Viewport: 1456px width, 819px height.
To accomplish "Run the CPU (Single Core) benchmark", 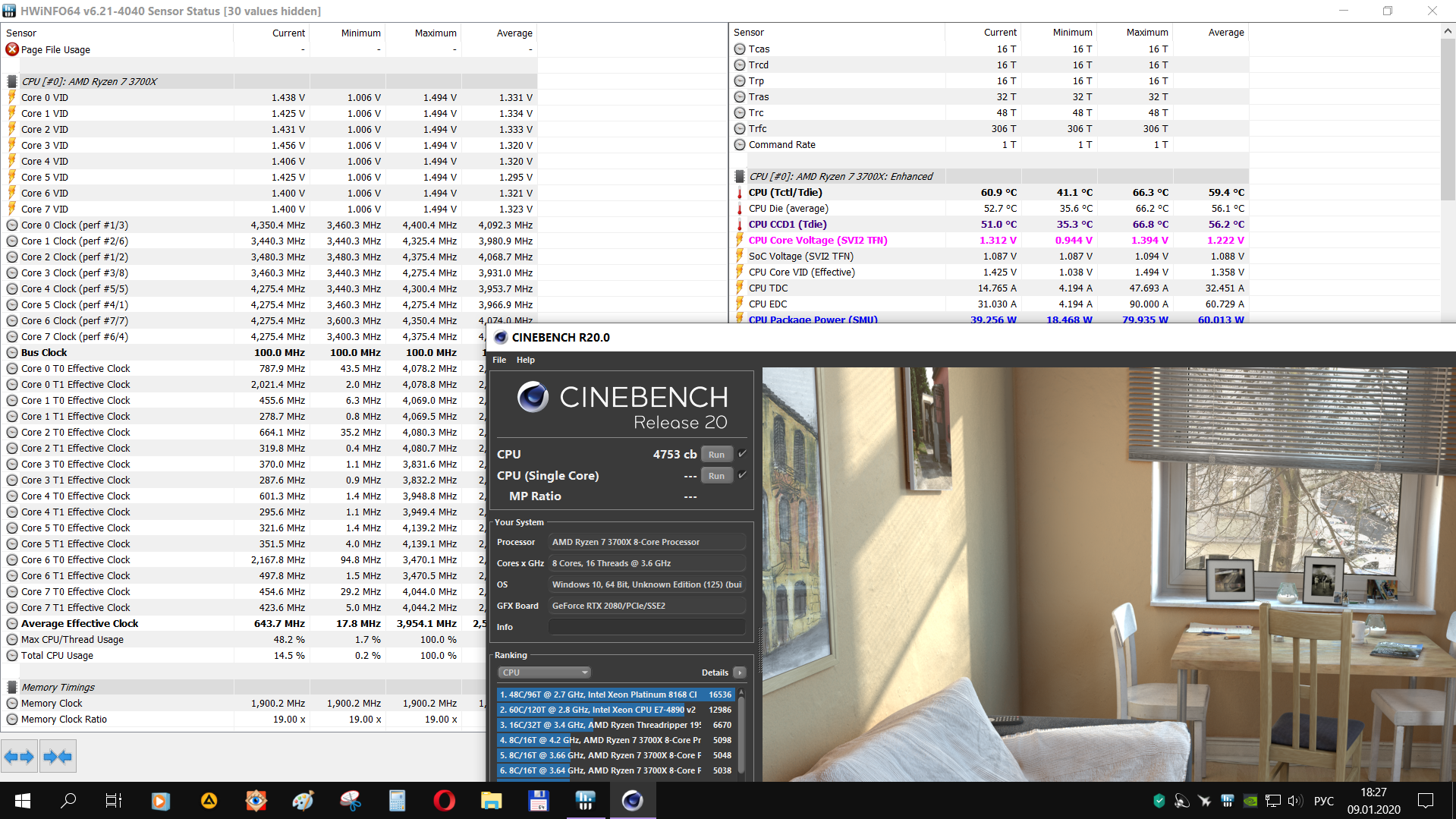I will click(717, 476).
